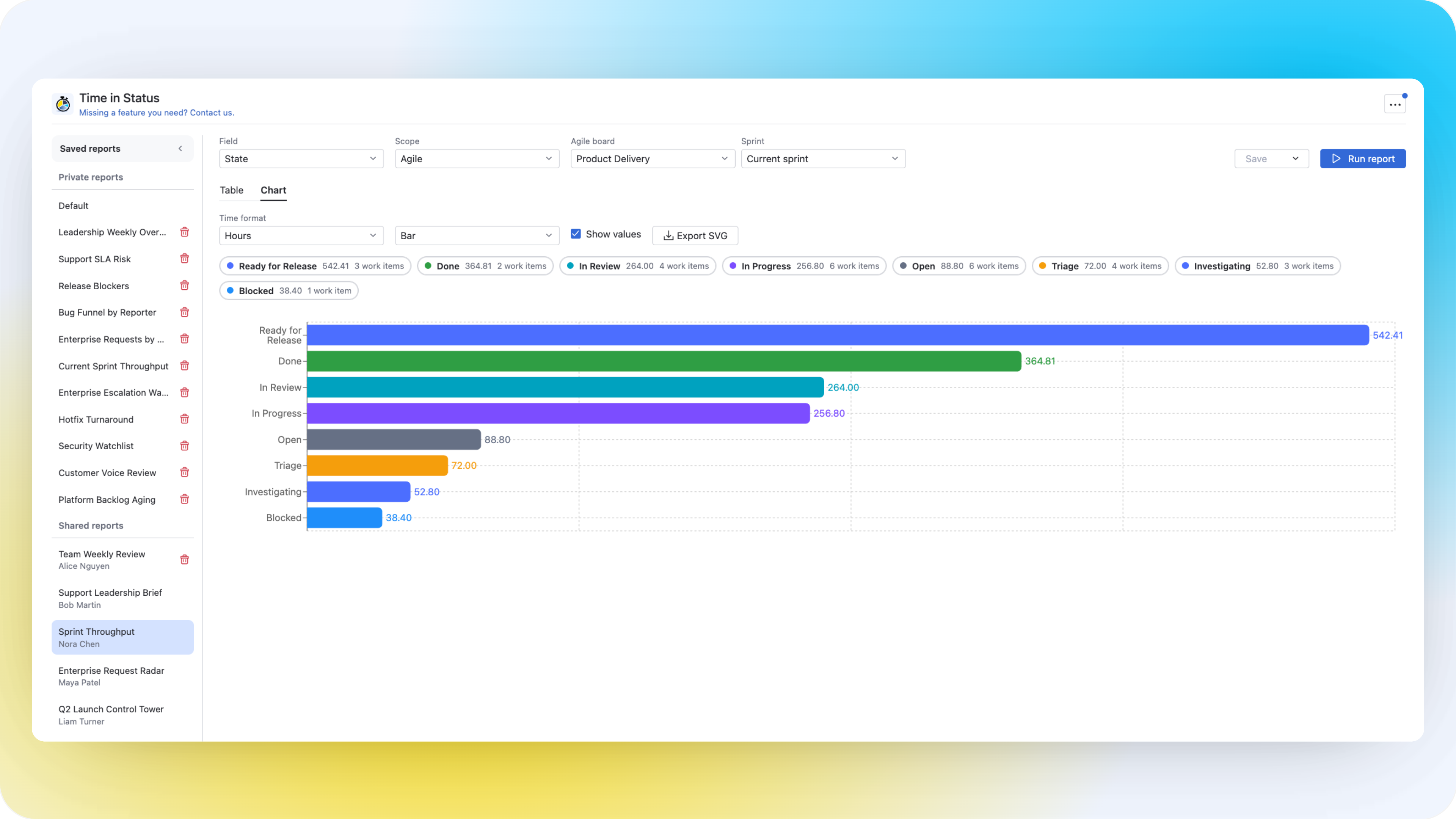Screen dimensions: 1456x819
Task: Open the Time format Hours dropdown
Action: [x=301, y=236]
